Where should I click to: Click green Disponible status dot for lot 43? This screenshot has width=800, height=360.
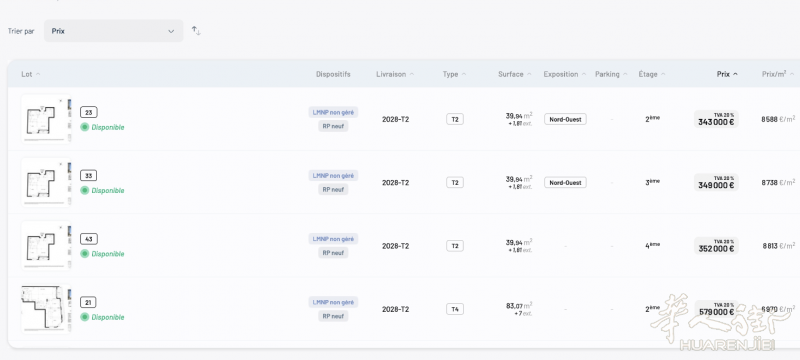click(x=85, y=253)
